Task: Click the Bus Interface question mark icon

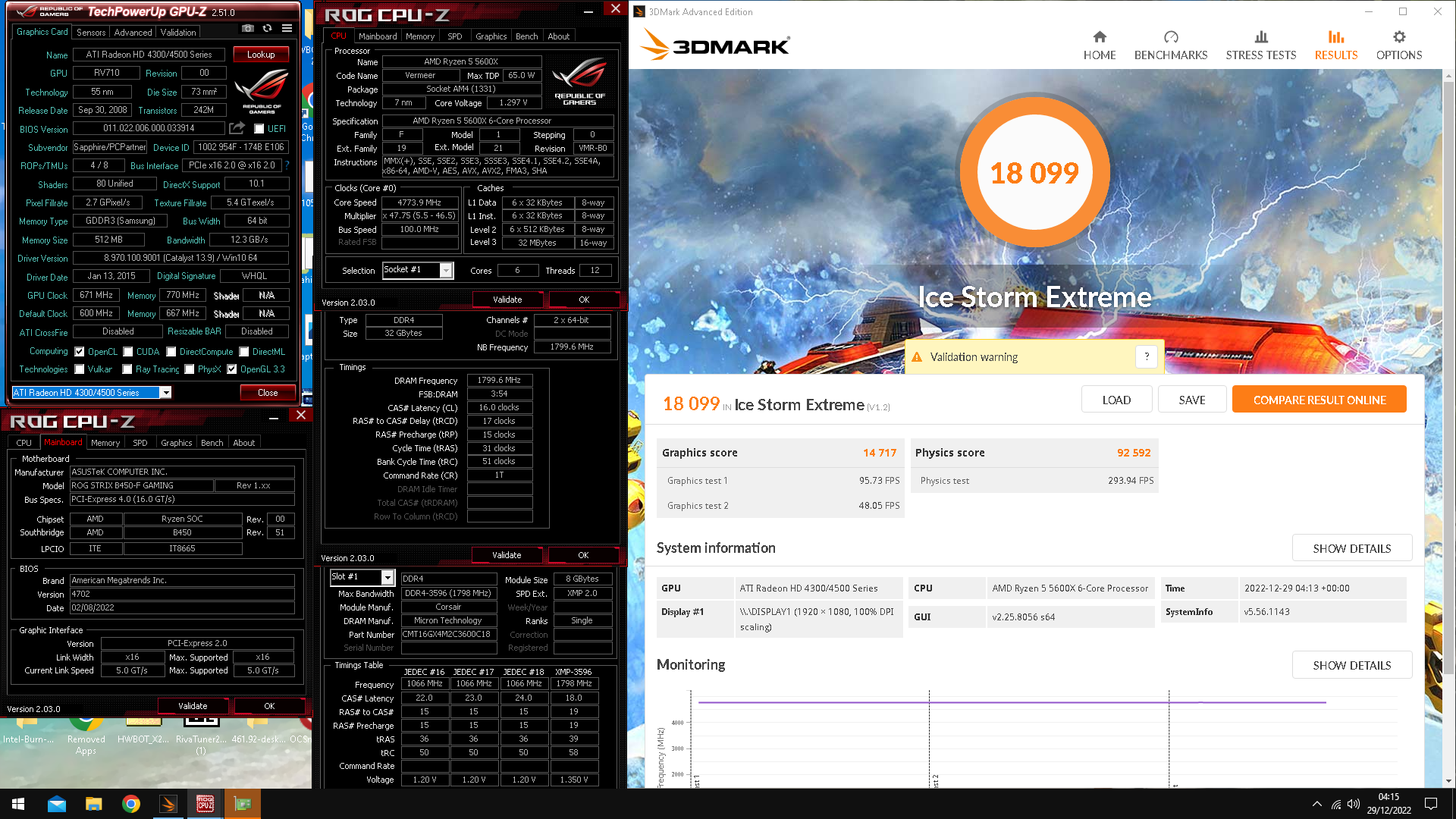Action: click(x=287, y=165)
